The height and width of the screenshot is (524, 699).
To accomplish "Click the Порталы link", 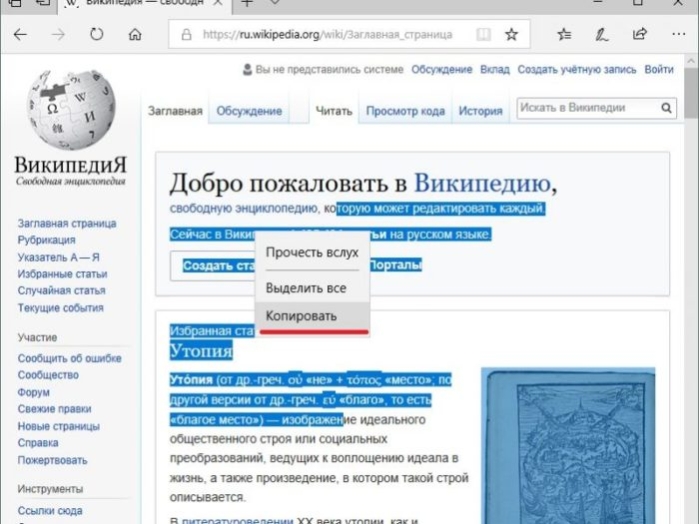I will point(395,265).
